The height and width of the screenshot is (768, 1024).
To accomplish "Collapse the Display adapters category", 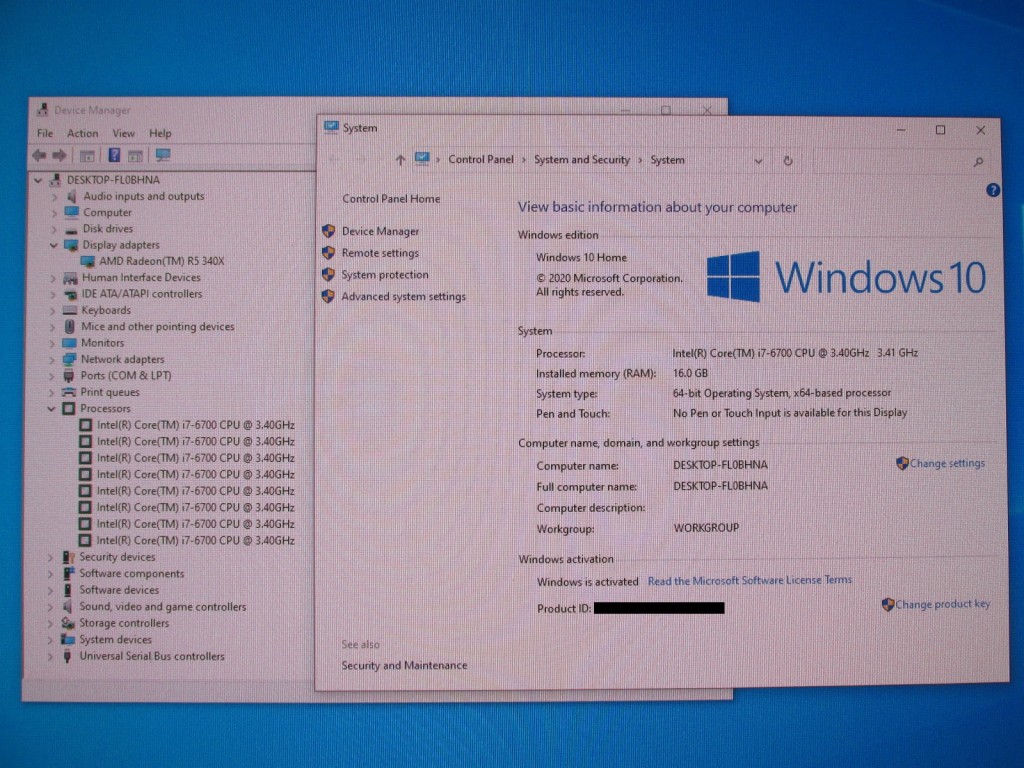I will pos(54,245).
